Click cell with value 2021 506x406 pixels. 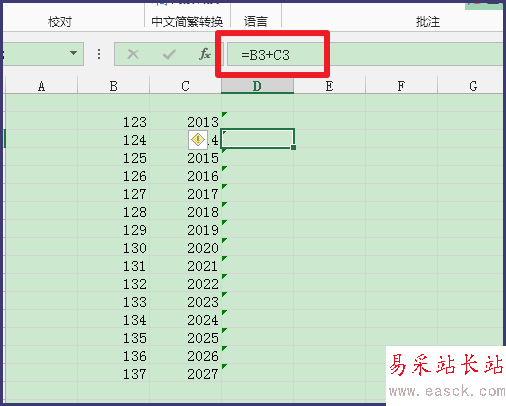tap(185, 265)
